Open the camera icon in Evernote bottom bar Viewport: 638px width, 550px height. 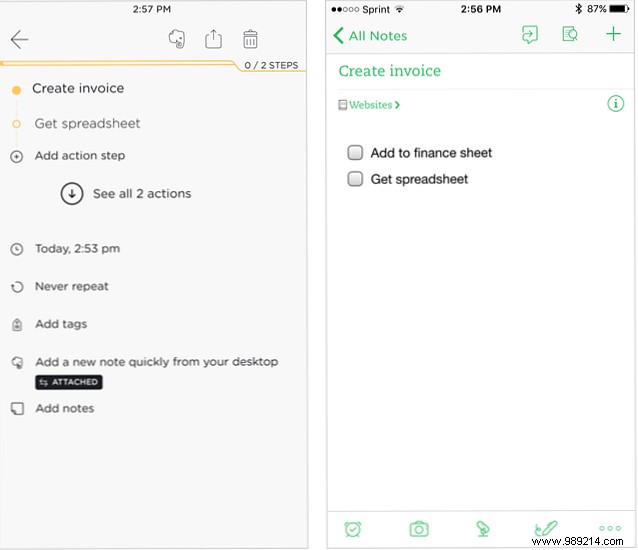point(419,529)
